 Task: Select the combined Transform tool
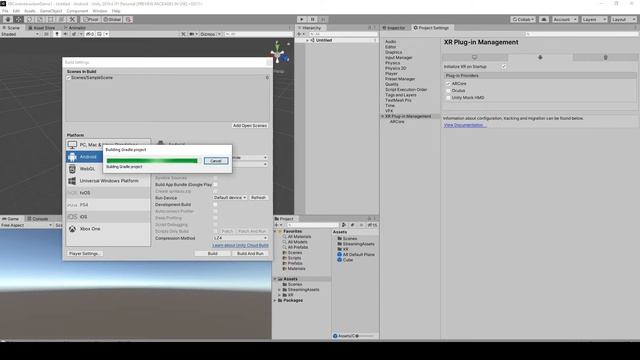[x=61, y=19]
